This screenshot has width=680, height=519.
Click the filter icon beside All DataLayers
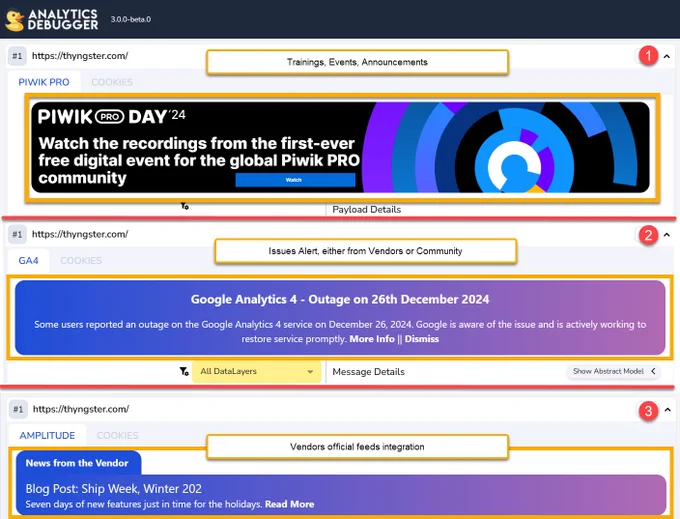coord(184,372)
